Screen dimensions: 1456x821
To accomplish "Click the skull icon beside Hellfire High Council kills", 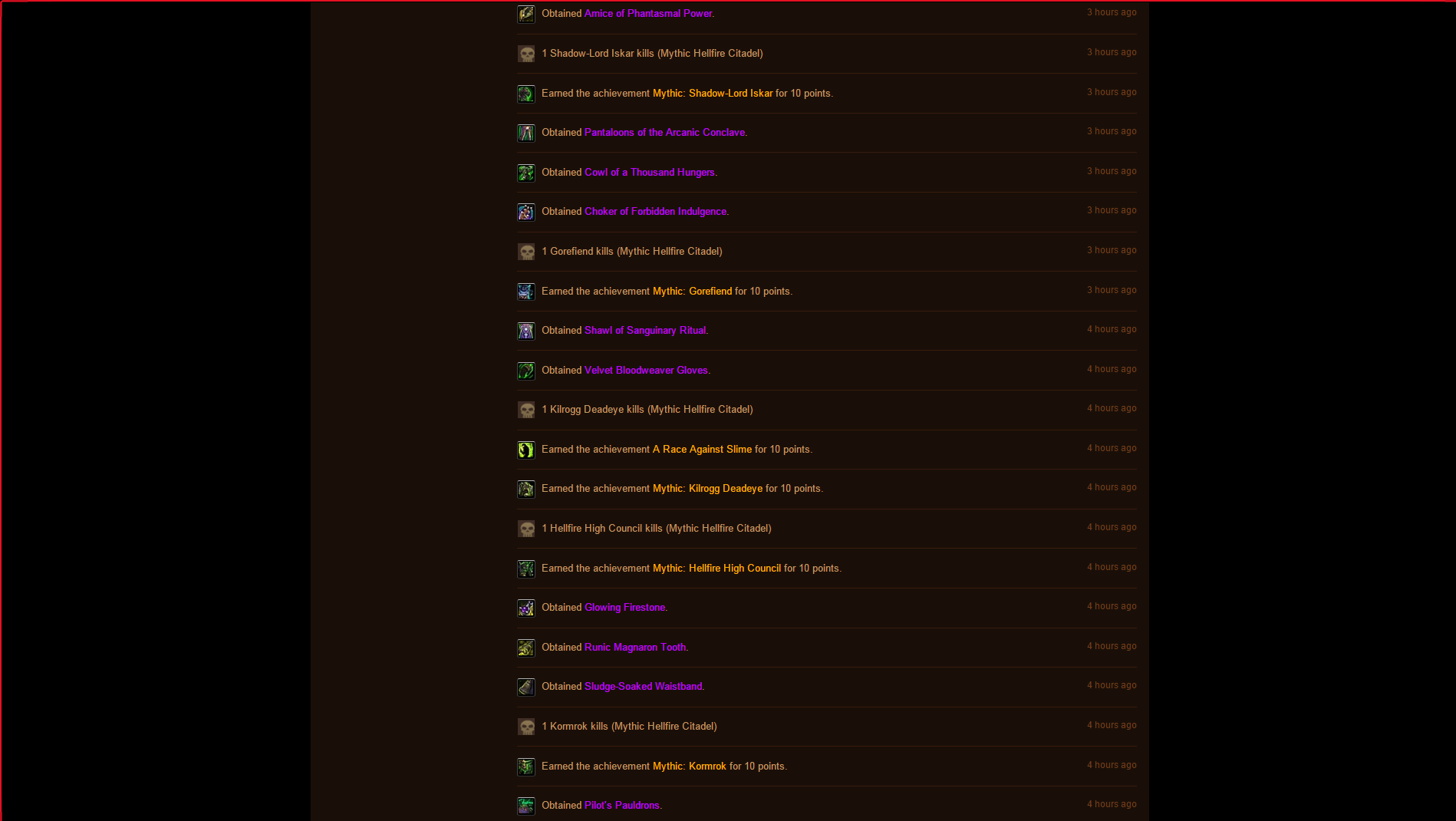I will 526,529.
